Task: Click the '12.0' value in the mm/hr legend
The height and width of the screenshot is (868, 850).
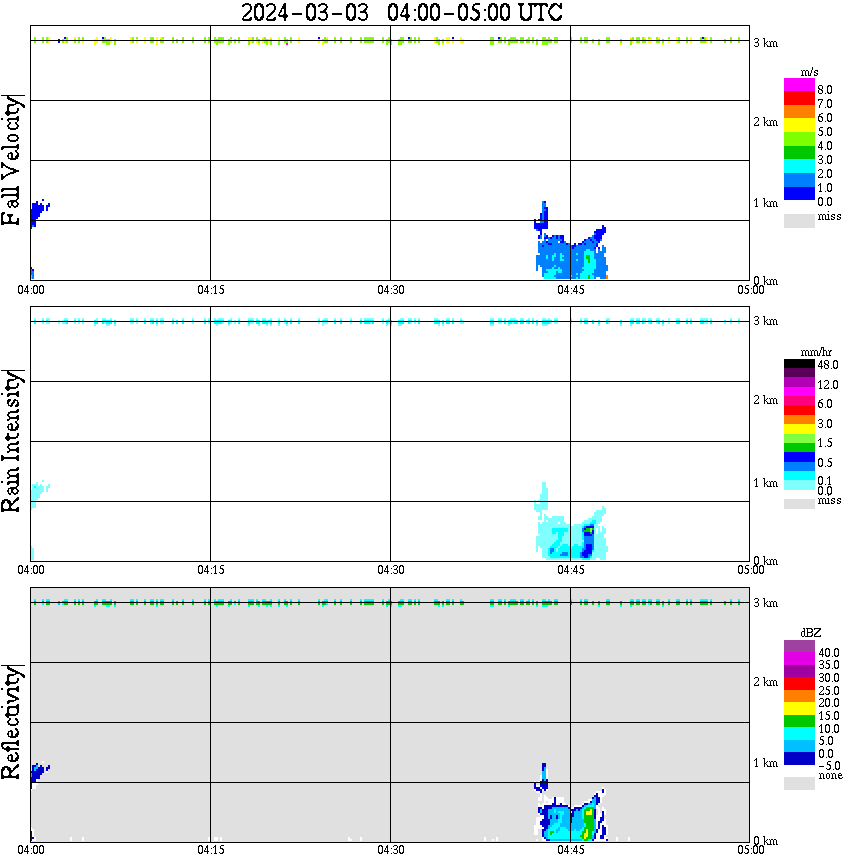Action: (x=828, y=385)
